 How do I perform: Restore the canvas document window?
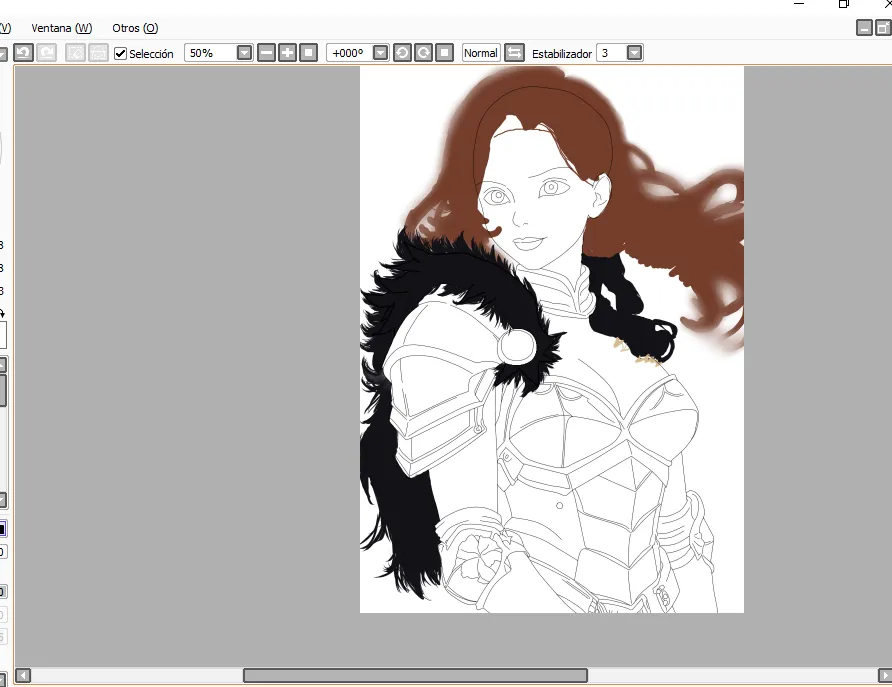883,27
